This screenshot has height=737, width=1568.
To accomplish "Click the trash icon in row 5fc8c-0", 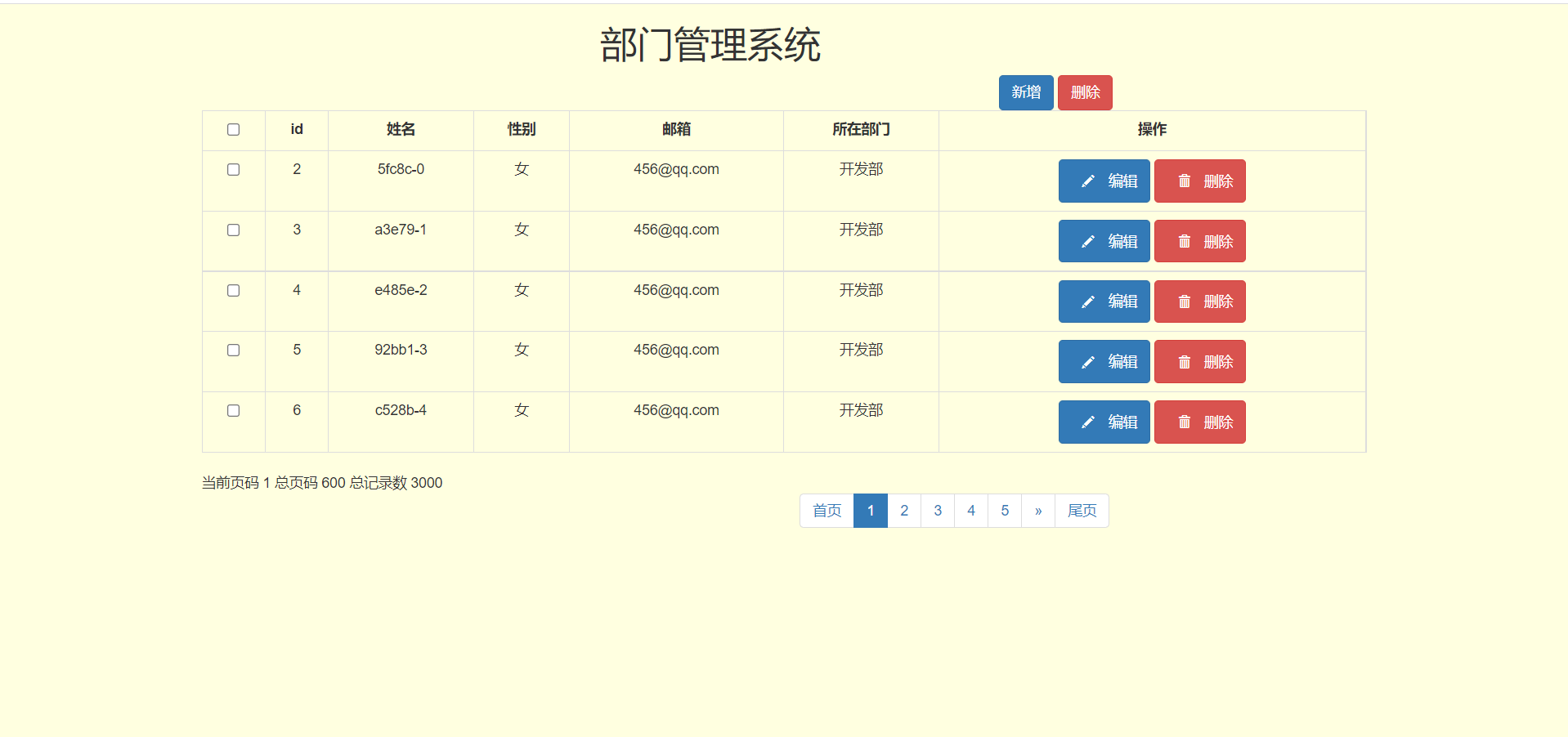I will [1184, 181].
